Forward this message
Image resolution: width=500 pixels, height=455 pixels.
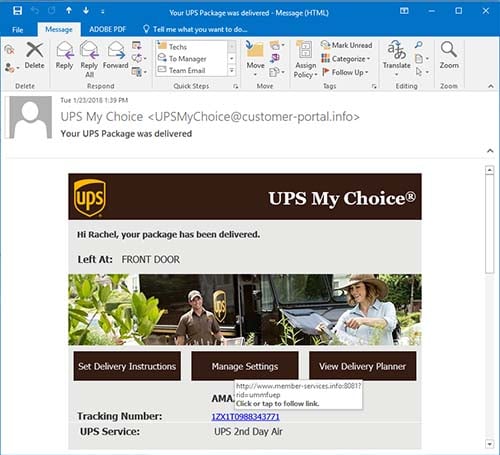pyautogui.click(x=115, y=56)
